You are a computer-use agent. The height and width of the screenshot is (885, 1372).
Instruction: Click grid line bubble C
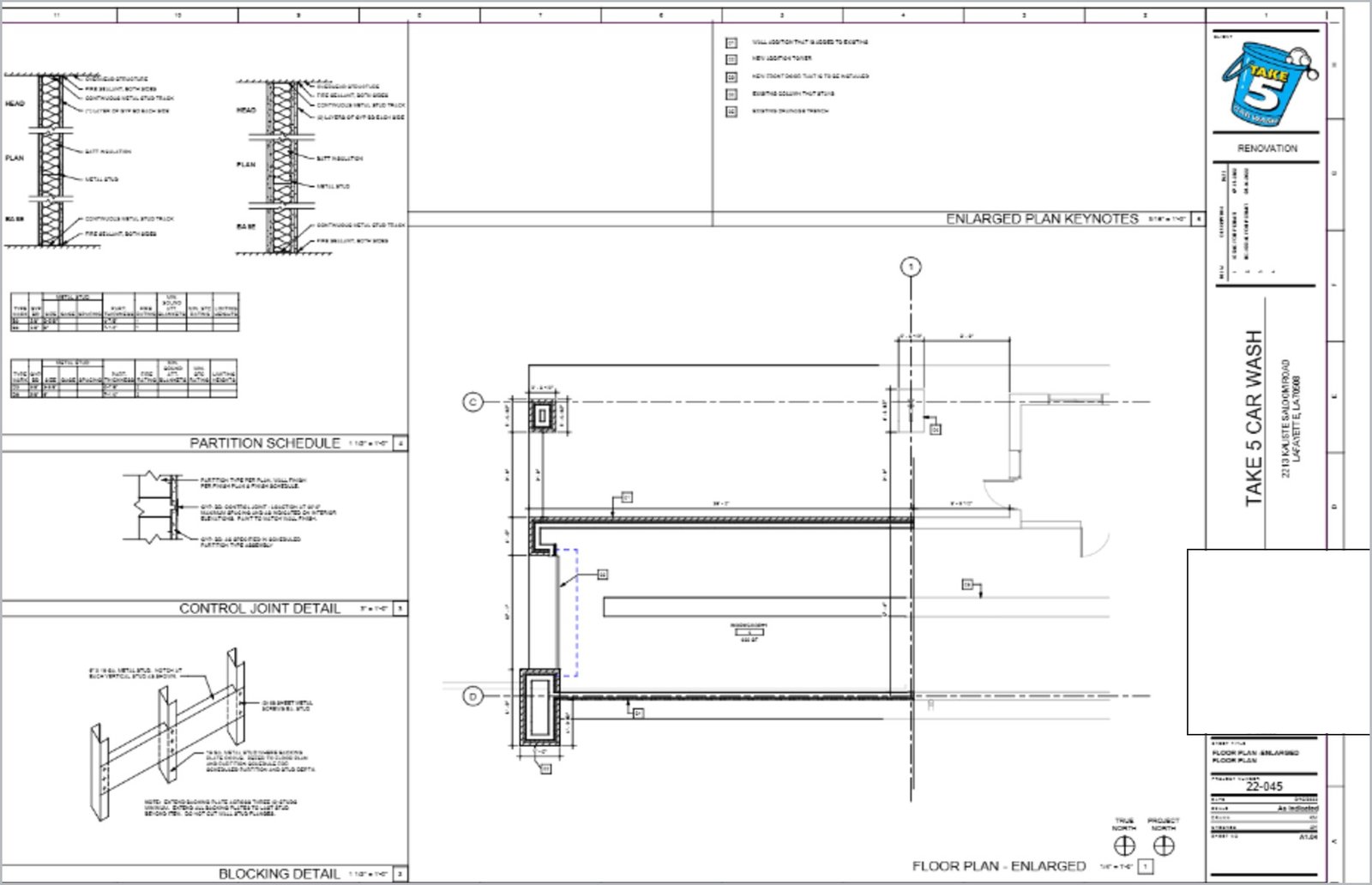(x=472, y=401)
